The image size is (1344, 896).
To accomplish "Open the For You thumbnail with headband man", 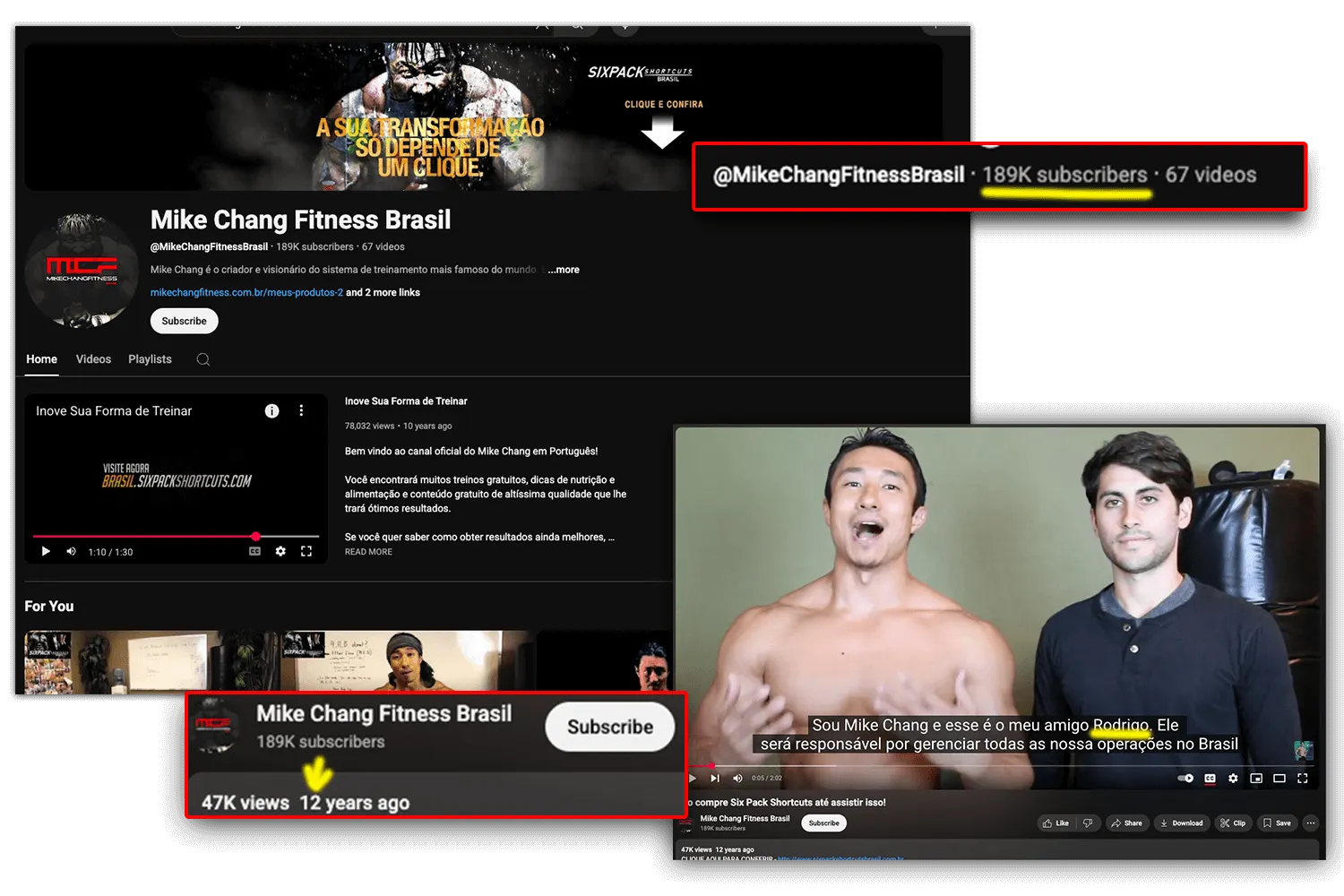I will pos(409,662).
